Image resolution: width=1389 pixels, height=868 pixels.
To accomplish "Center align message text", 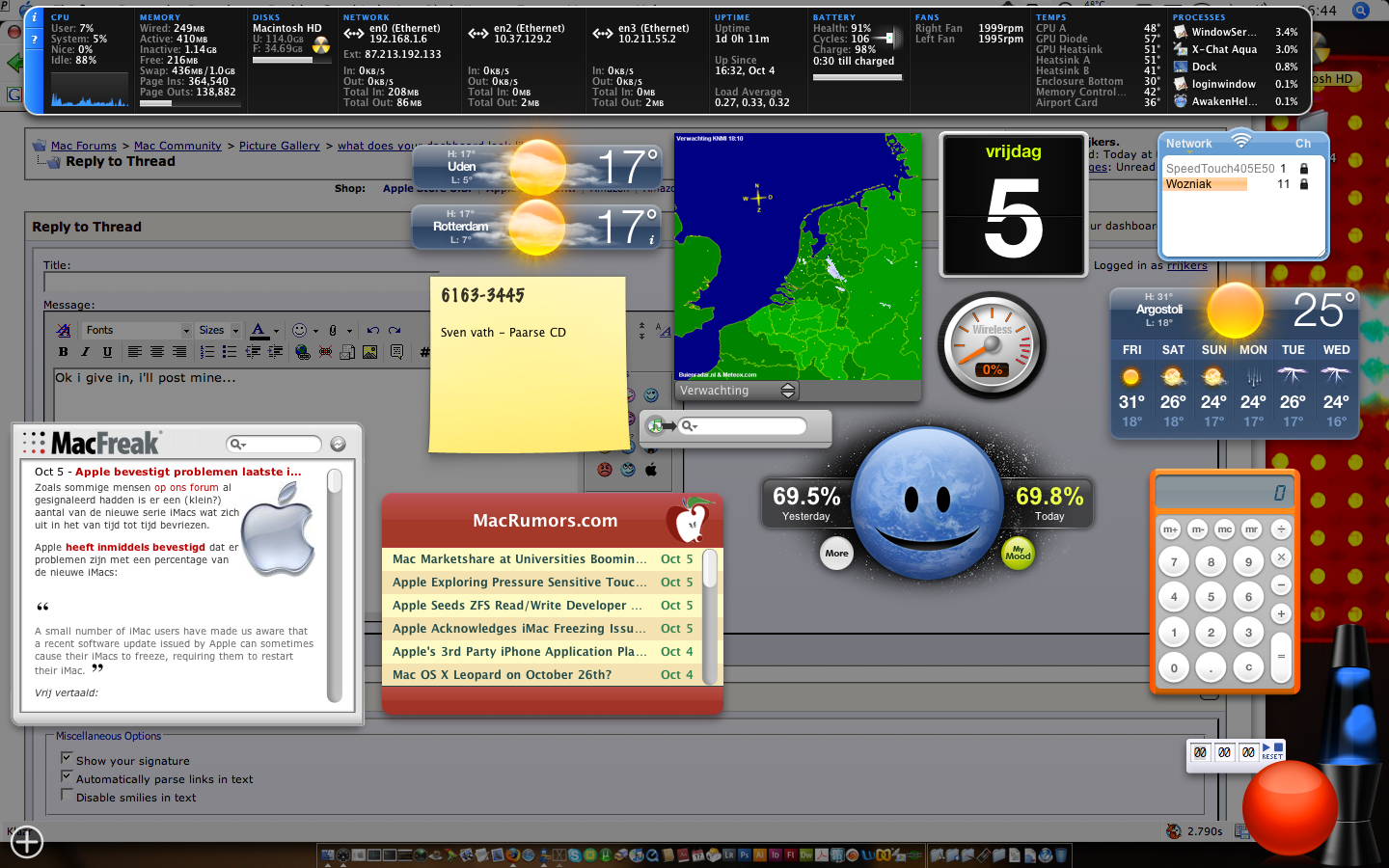I will click(157, 352).
